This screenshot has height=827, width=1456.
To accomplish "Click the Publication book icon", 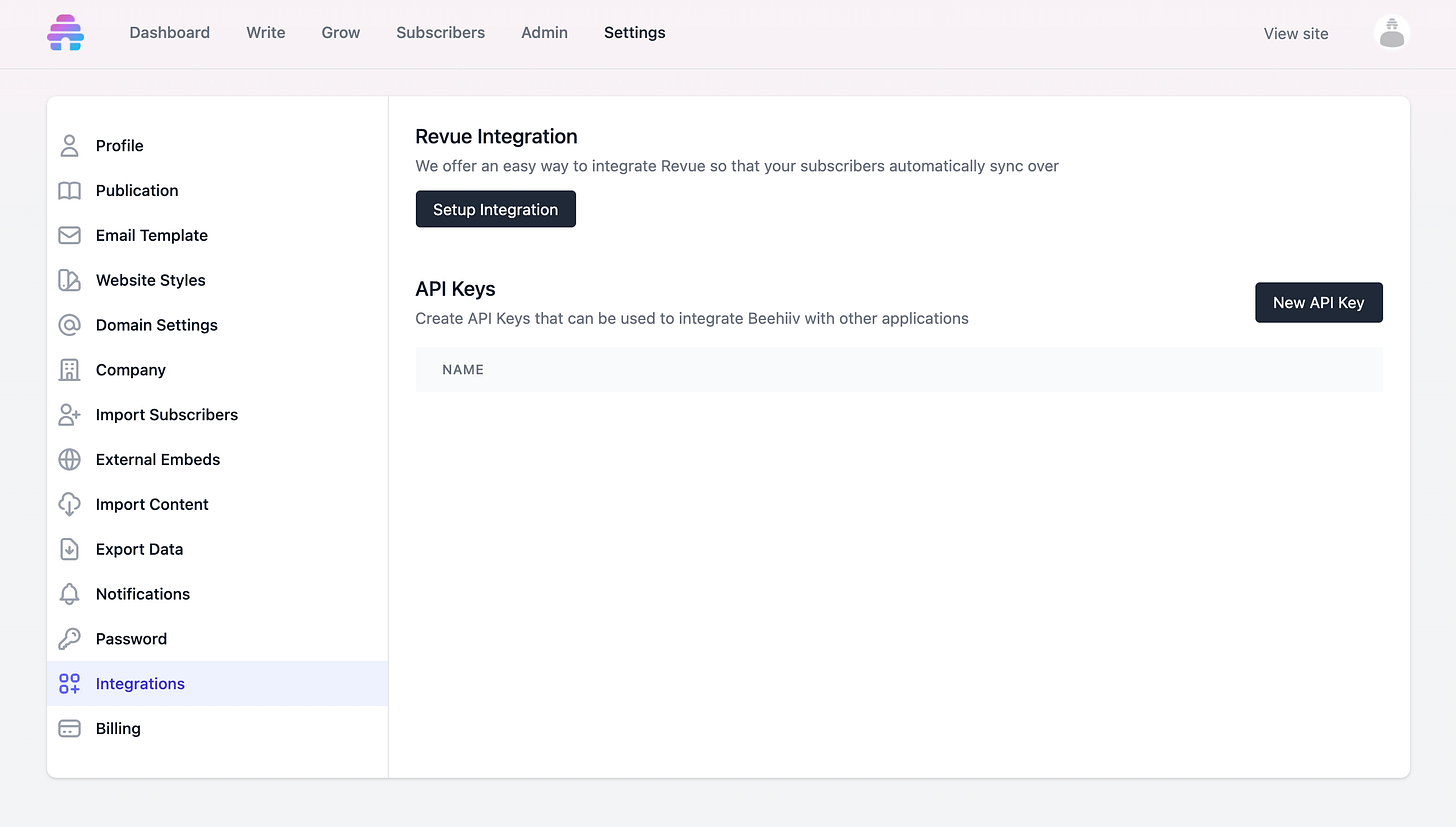I will click(69, 191).
